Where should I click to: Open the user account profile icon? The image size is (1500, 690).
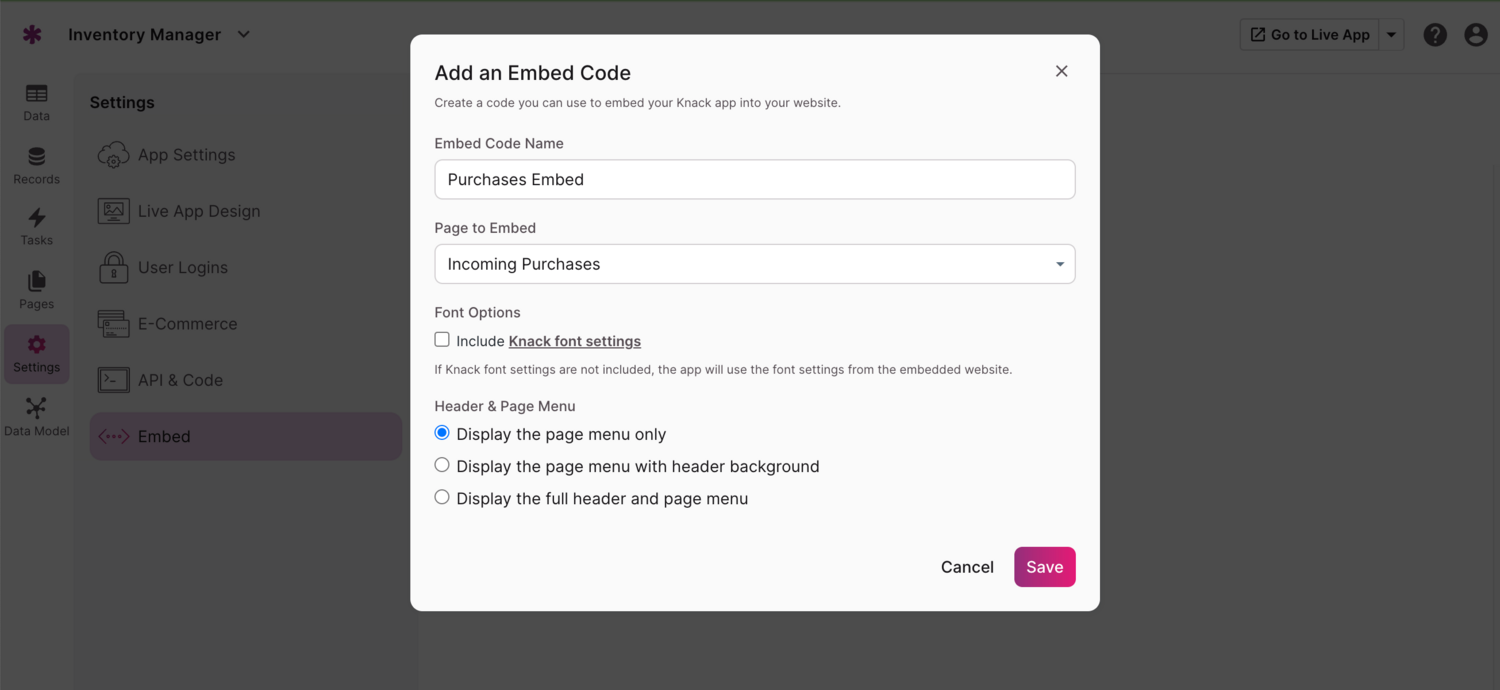(1476, 35)
